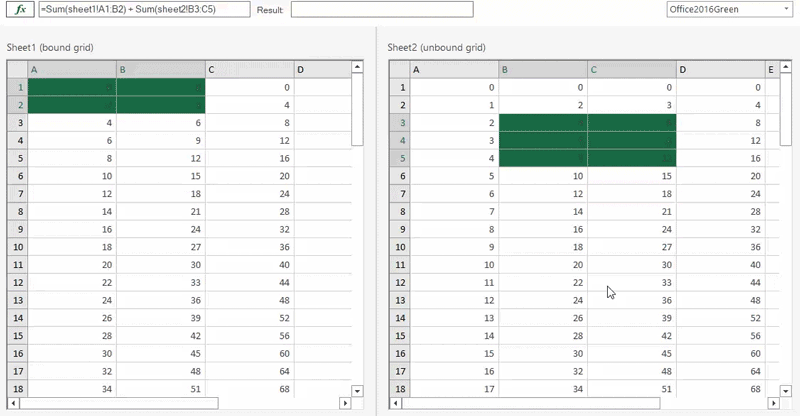Click Sheet2 cell D11 showing 40
This screenshot has height=416, width=800.
point(720,265)
